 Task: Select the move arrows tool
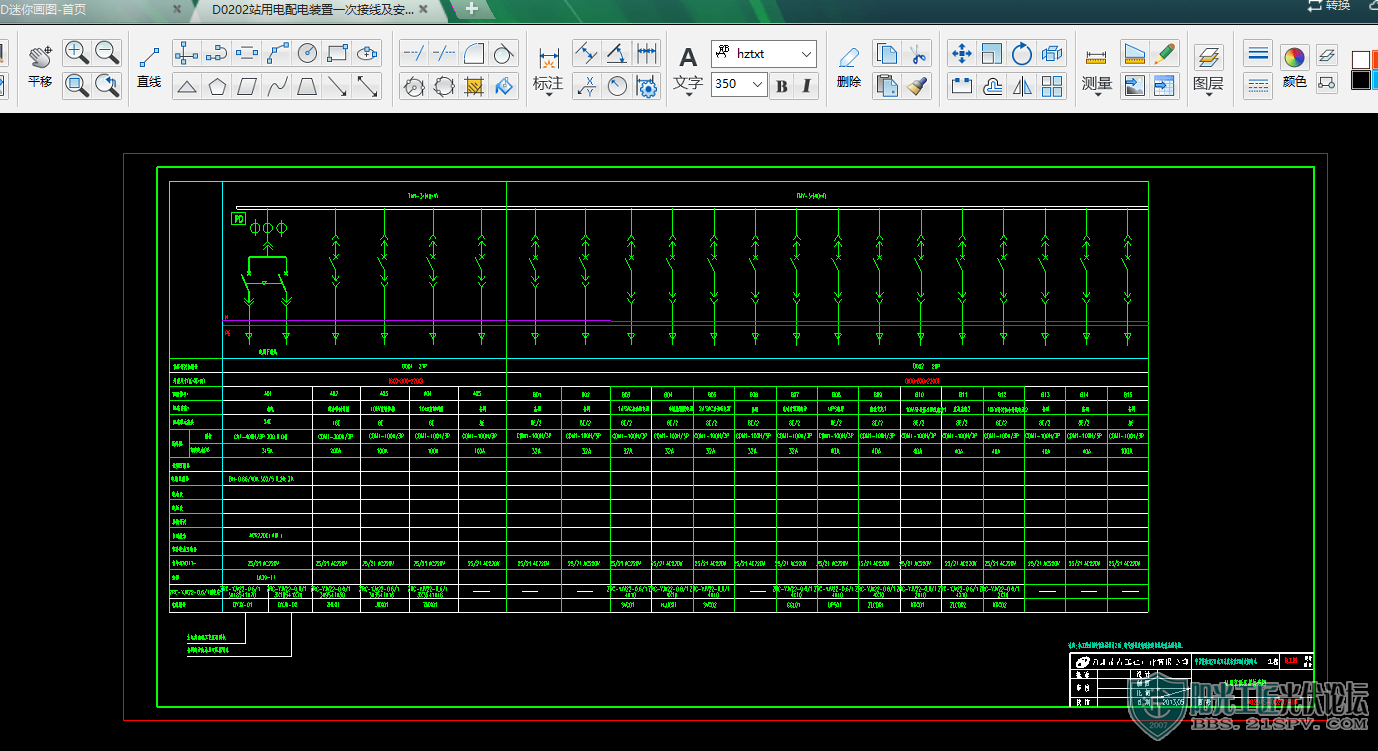coord(961,53)
